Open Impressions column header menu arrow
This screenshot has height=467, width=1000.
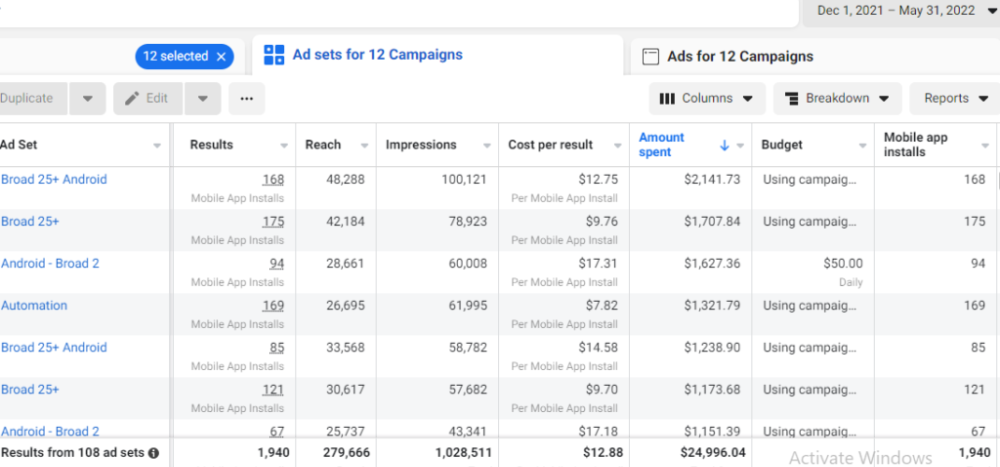487,145
